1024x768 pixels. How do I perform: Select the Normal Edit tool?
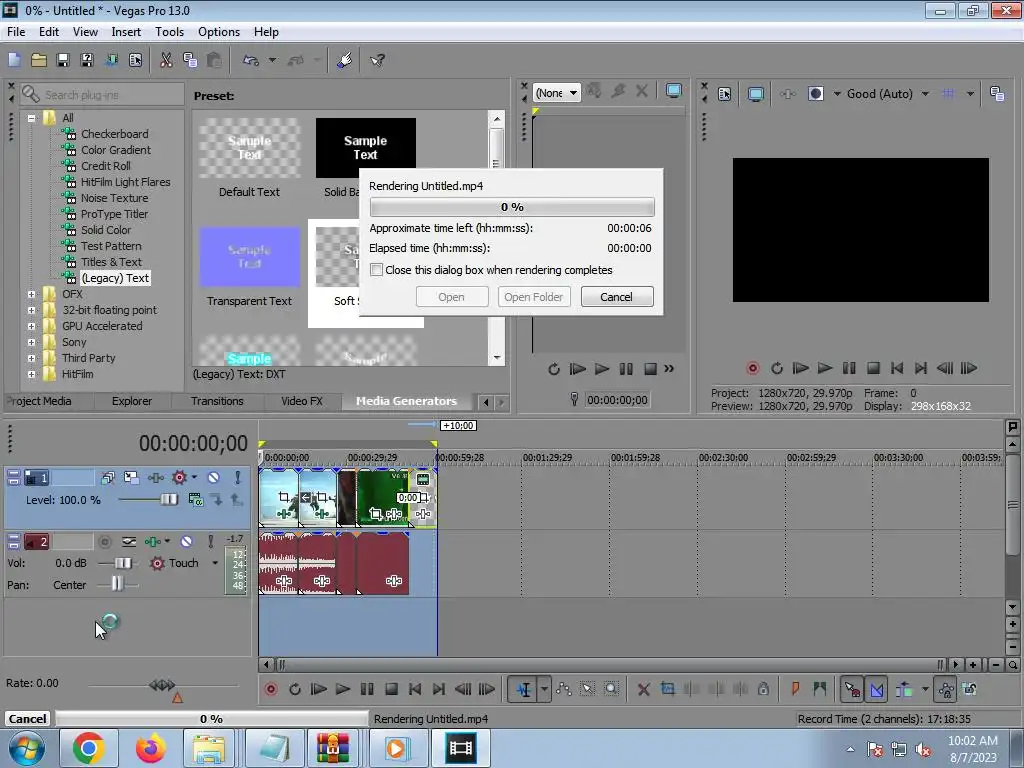524,689
